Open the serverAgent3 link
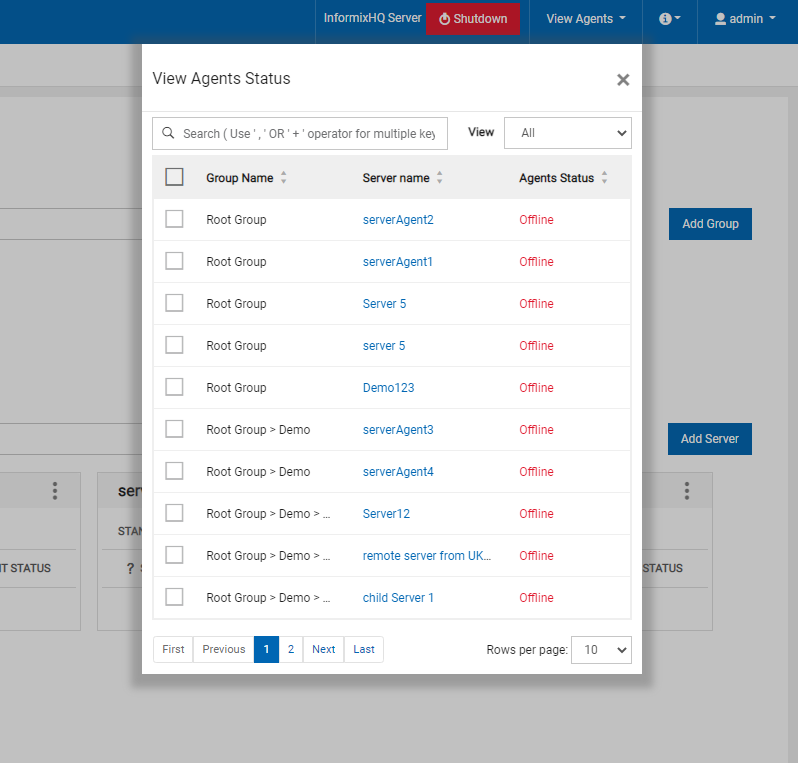Viewport: 798px width, 763px height. tap(398, 430)
